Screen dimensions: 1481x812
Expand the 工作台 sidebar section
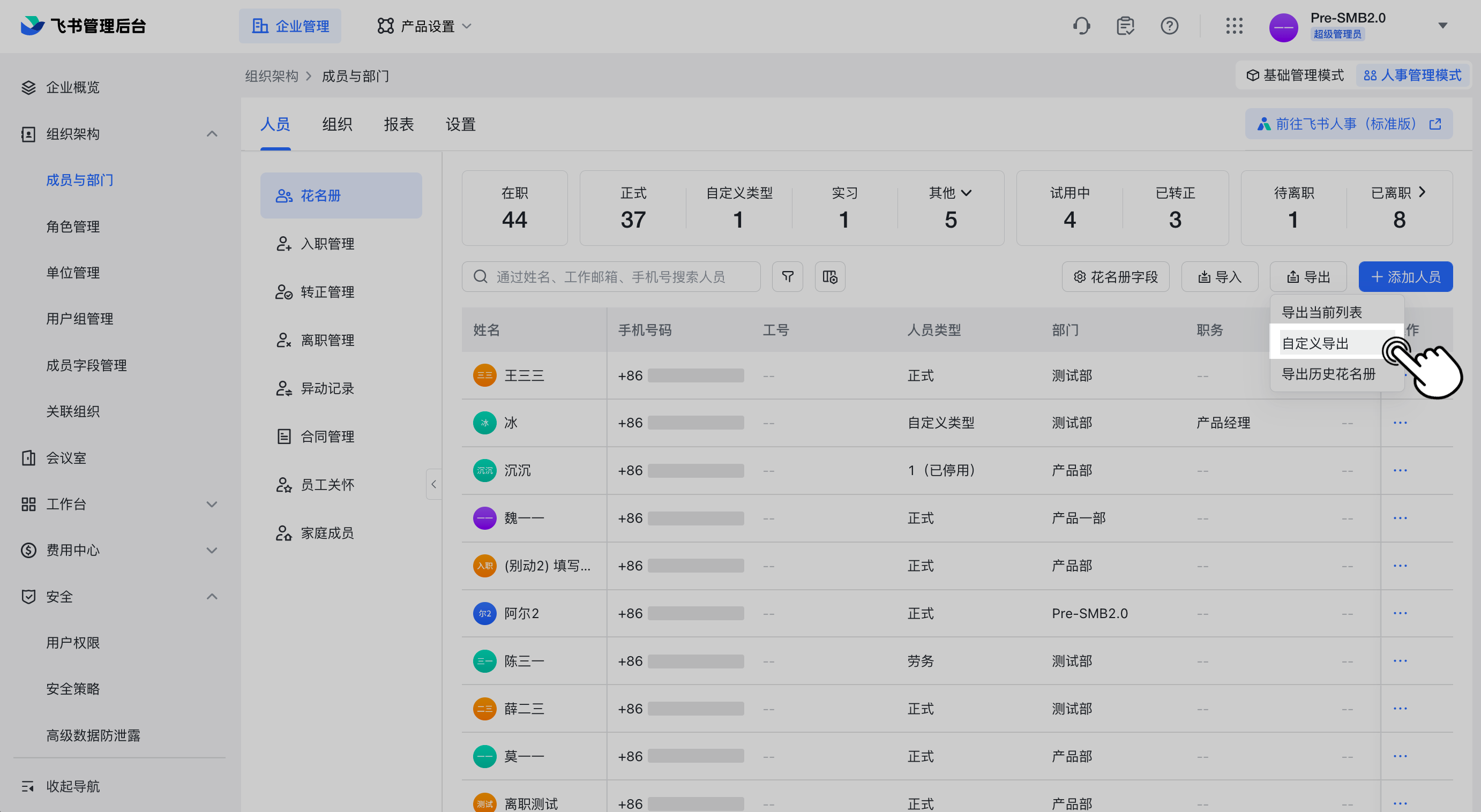[x=212, y=504]
